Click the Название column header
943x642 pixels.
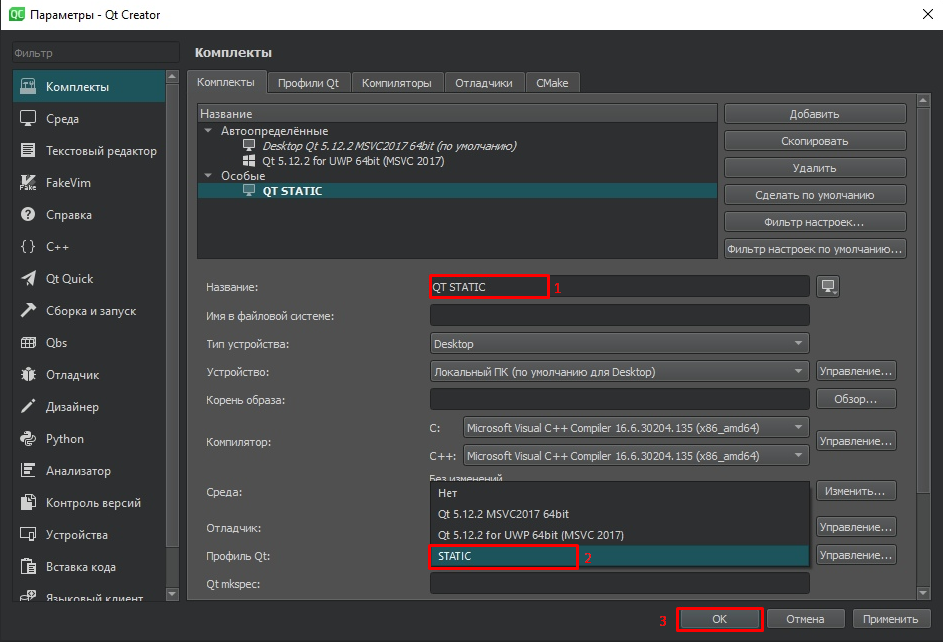tap(457, 114)
